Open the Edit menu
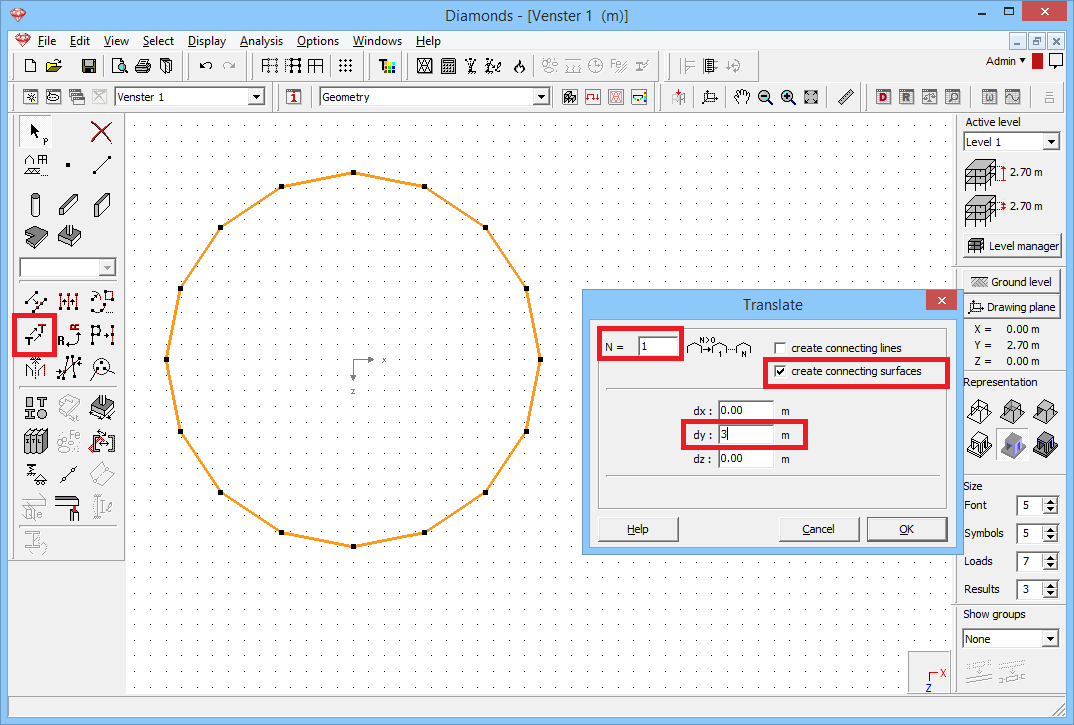The height and width of the screenshot is (725, 1074). click(79, 41)
